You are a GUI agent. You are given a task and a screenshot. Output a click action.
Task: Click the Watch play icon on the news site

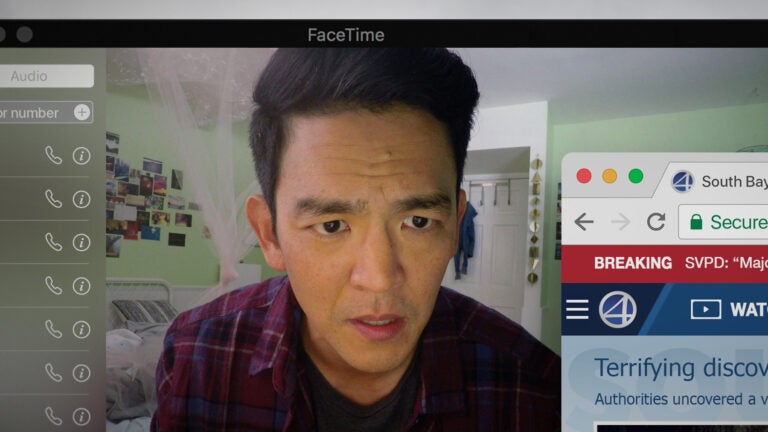pyautogui.click(x=706, y=310)
